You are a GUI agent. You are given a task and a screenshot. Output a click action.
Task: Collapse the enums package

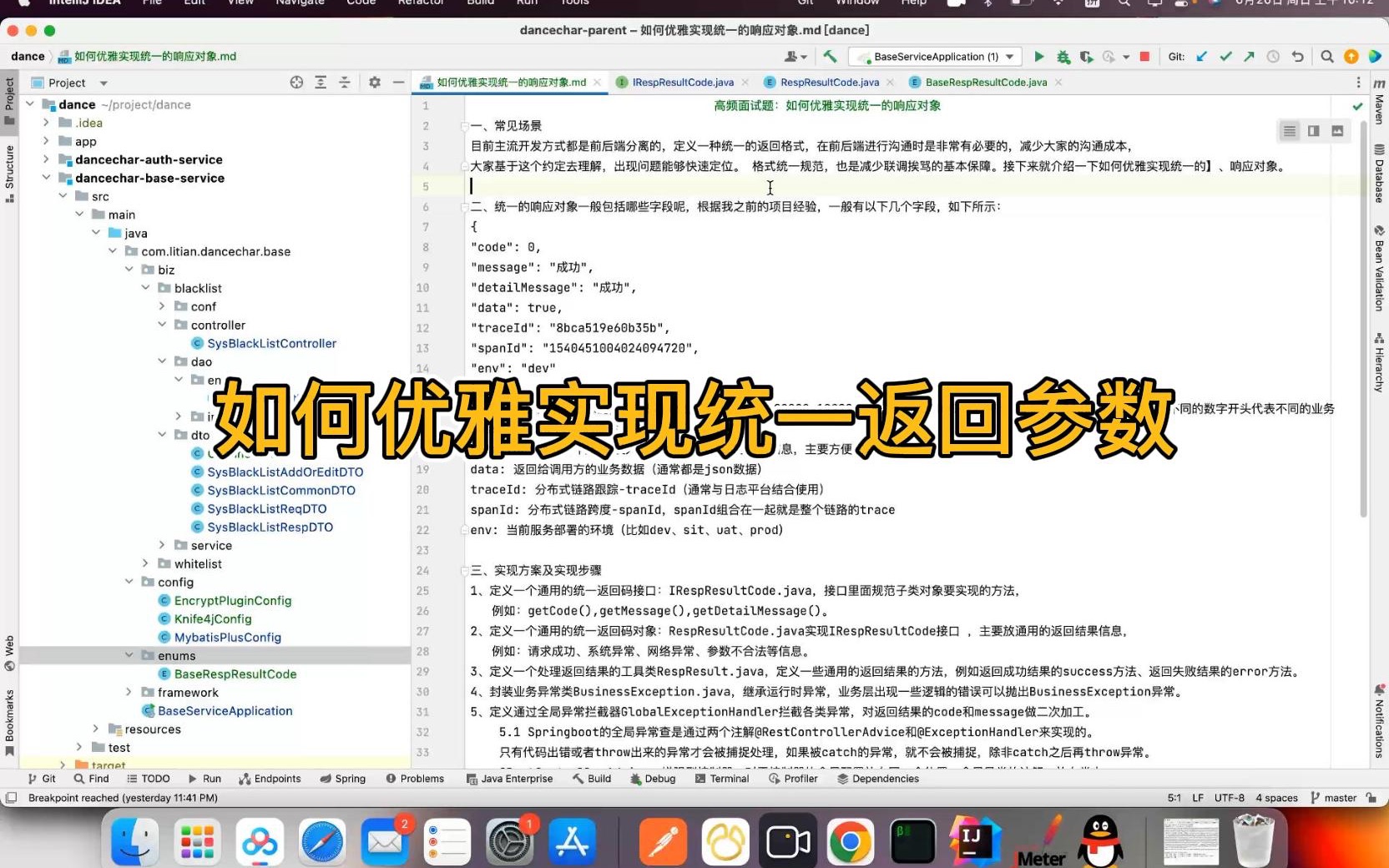pyautogui.click(x=129, y=655)
